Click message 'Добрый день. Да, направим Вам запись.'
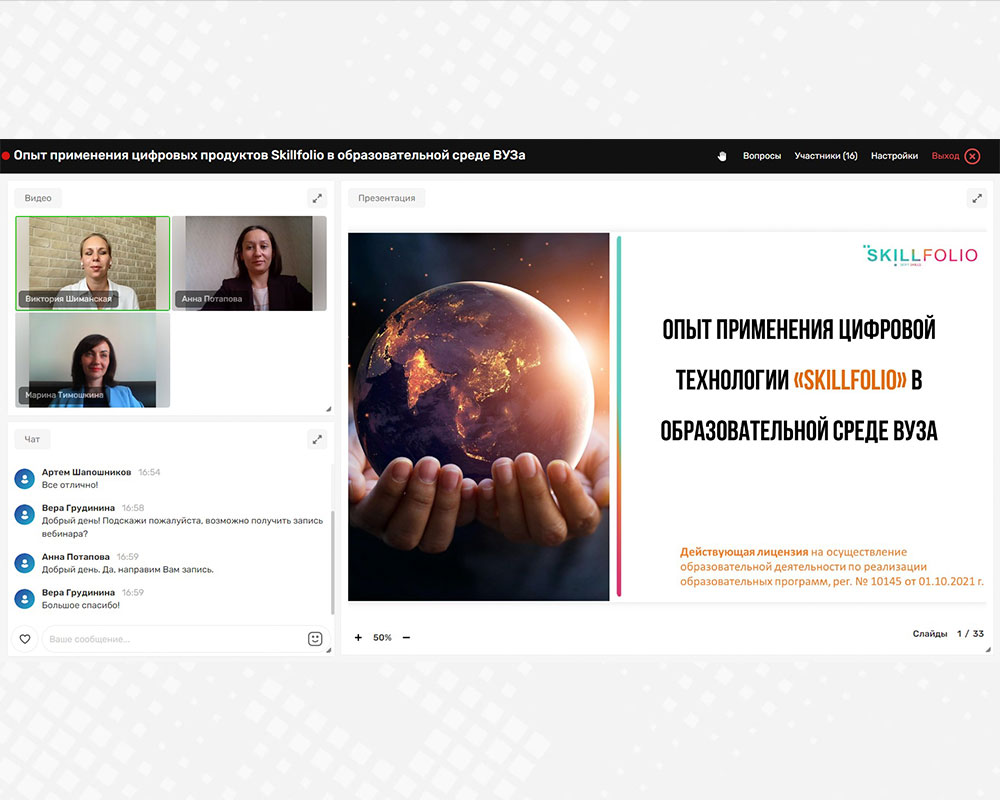 128,569
